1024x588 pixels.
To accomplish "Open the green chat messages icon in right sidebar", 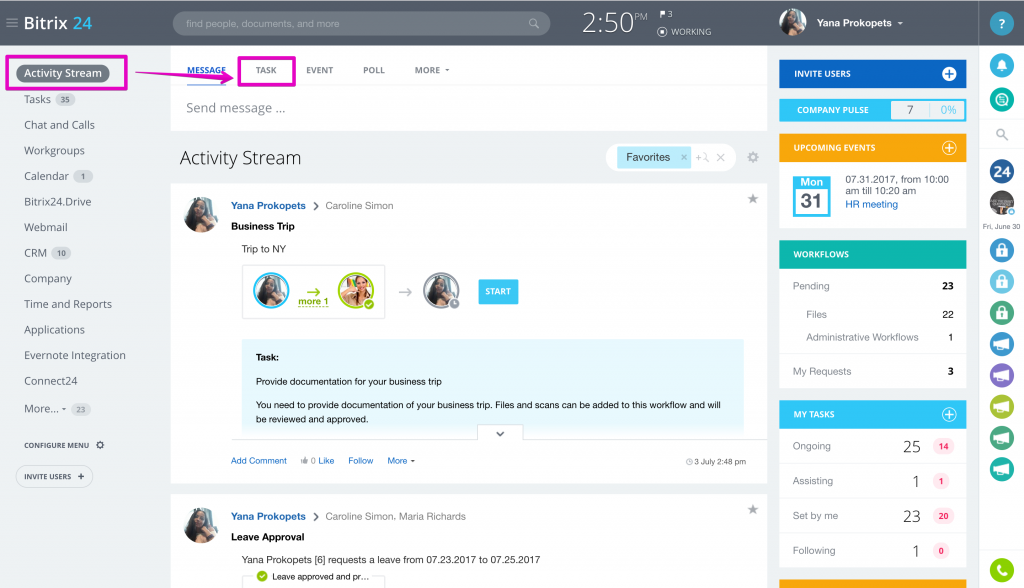I will tap(1001, 99).
